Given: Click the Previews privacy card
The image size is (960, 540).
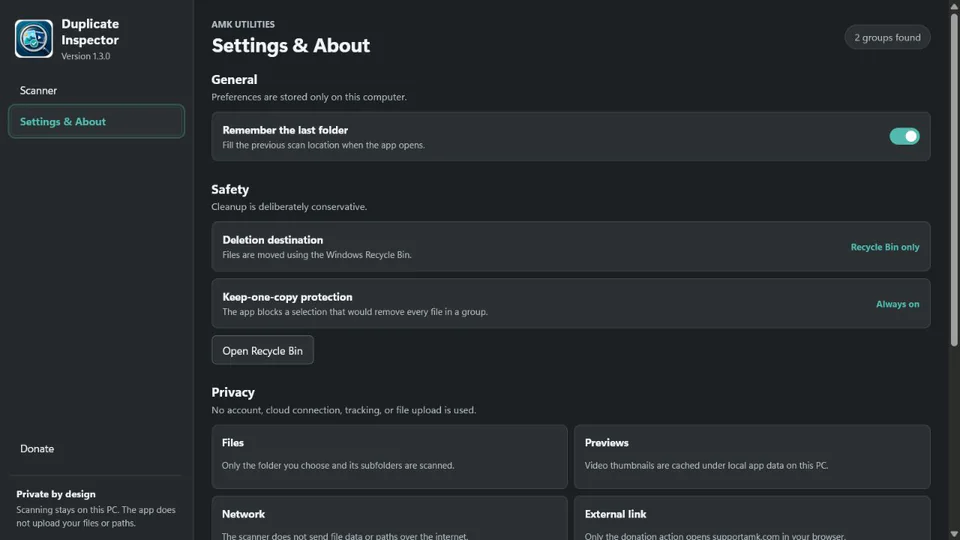Looking at the screenshot, I should coord(752,457).
